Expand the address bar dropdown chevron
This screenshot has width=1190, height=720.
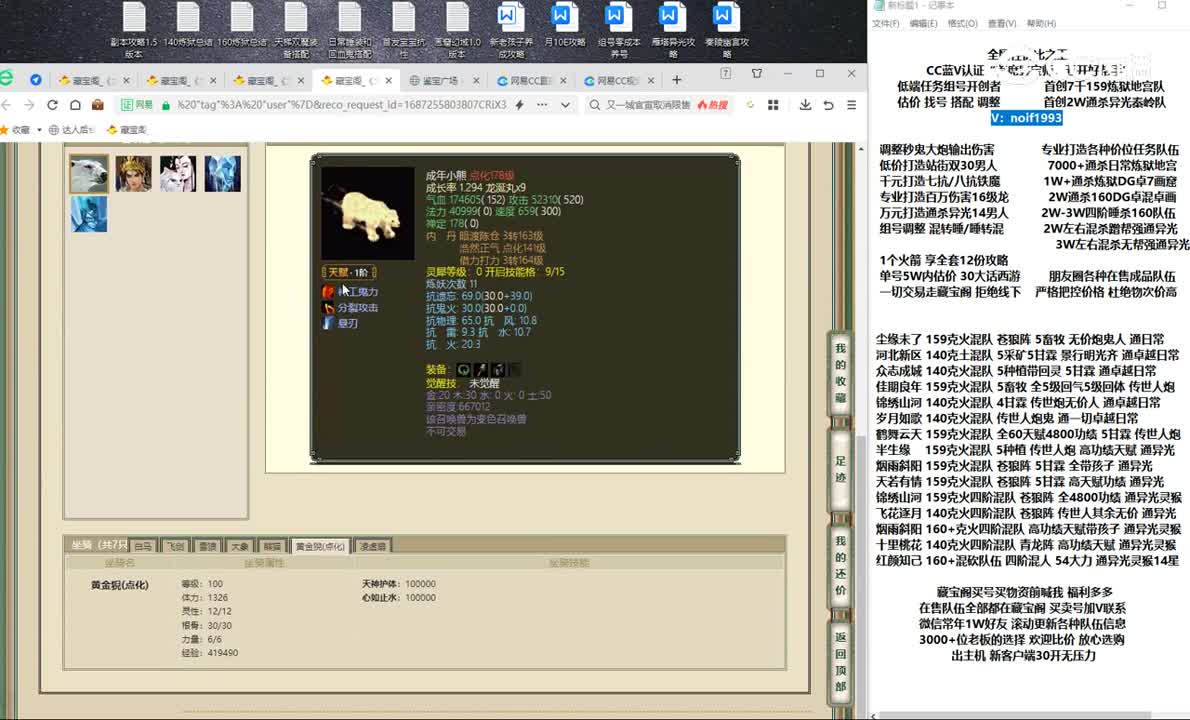[565, 105]
